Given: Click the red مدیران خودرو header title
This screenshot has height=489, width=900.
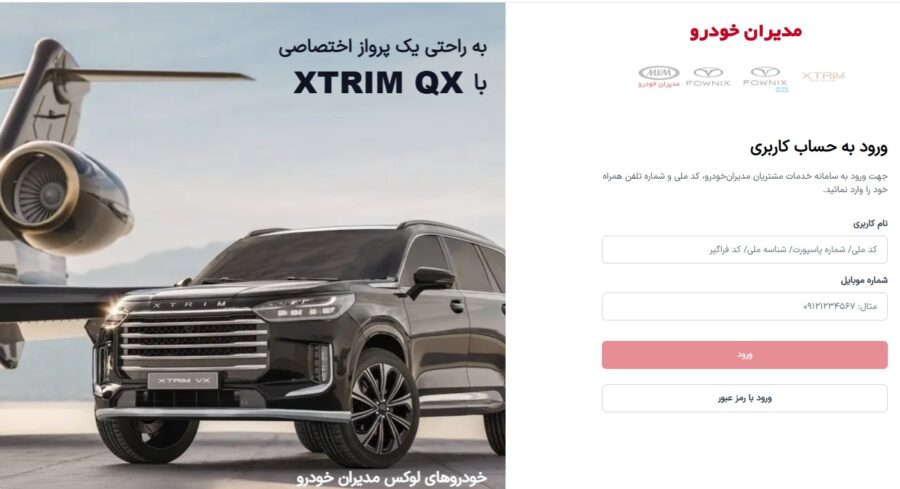Looking at the screenshot, I should tap(746, 30).
